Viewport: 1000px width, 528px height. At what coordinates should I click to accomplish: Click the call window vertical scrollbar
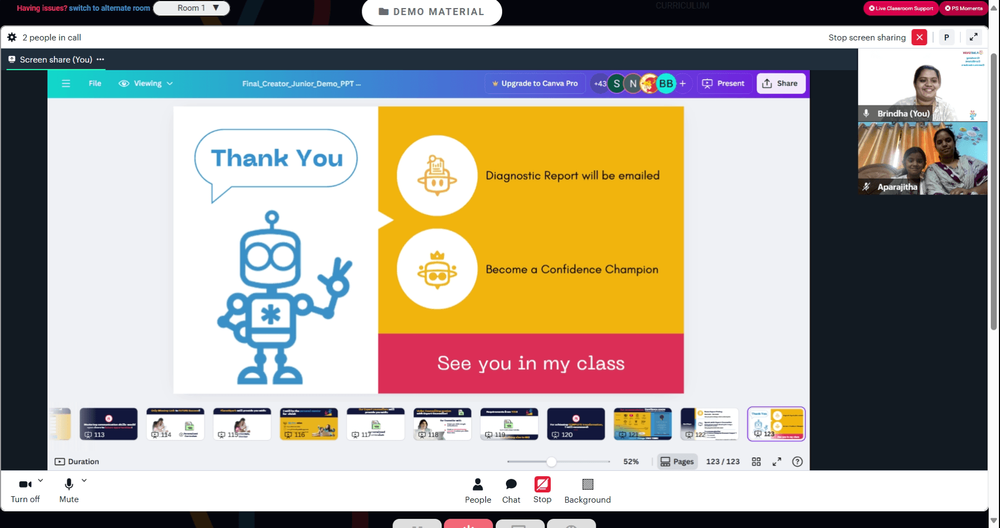[x=994, y=191]
